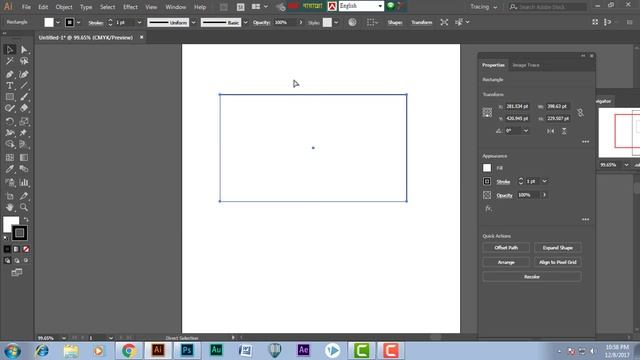Image resolution: width=640 pixels, height=360 pixels.
Task: Select the Rectangle tool
Action: [x=10, y=97]
